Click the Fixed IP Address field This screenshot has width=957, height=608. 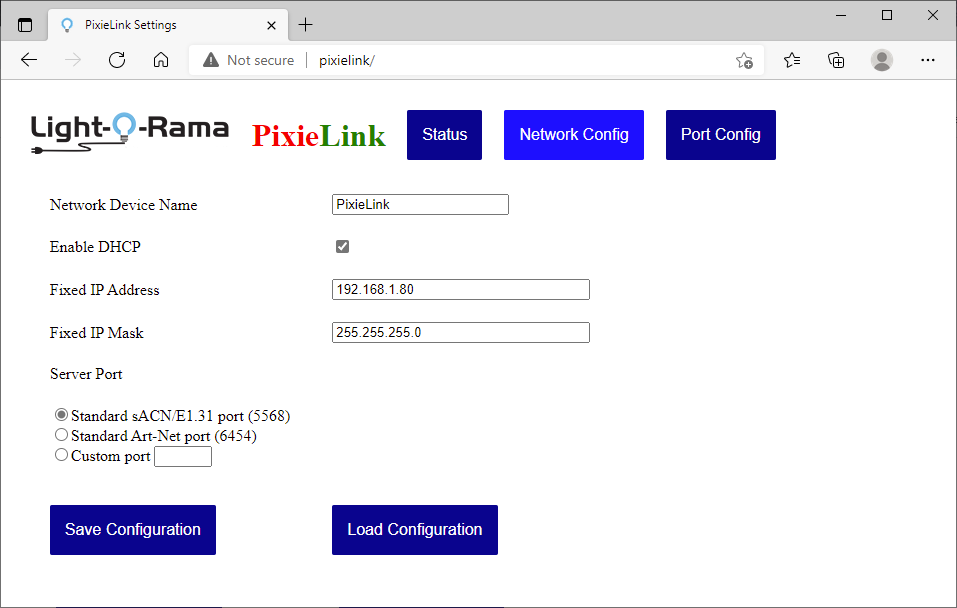[x=461, y=289]
